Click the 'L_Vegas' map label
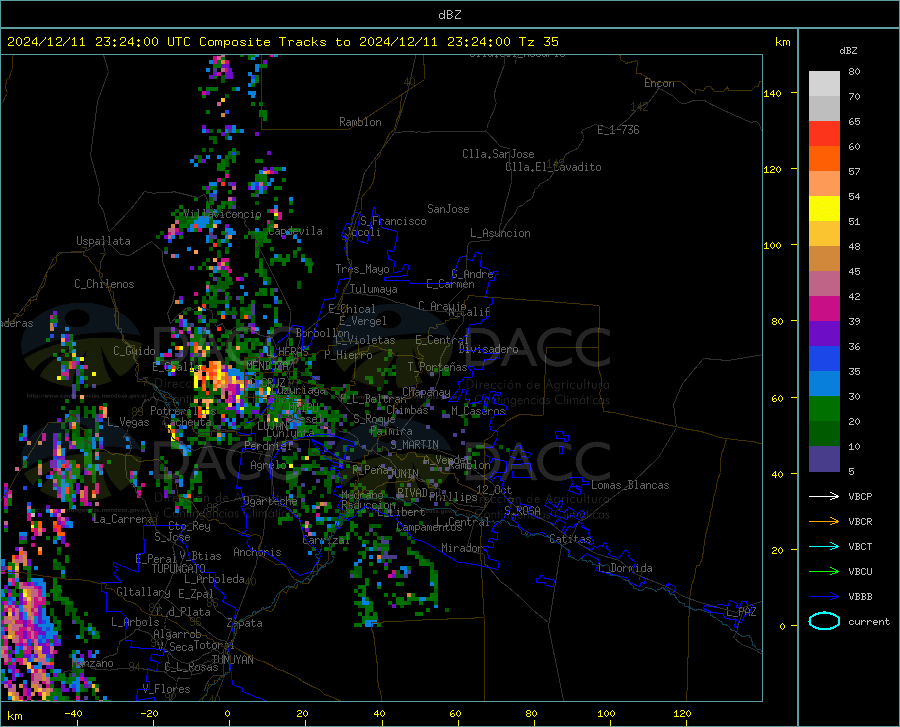 [128, 422]
